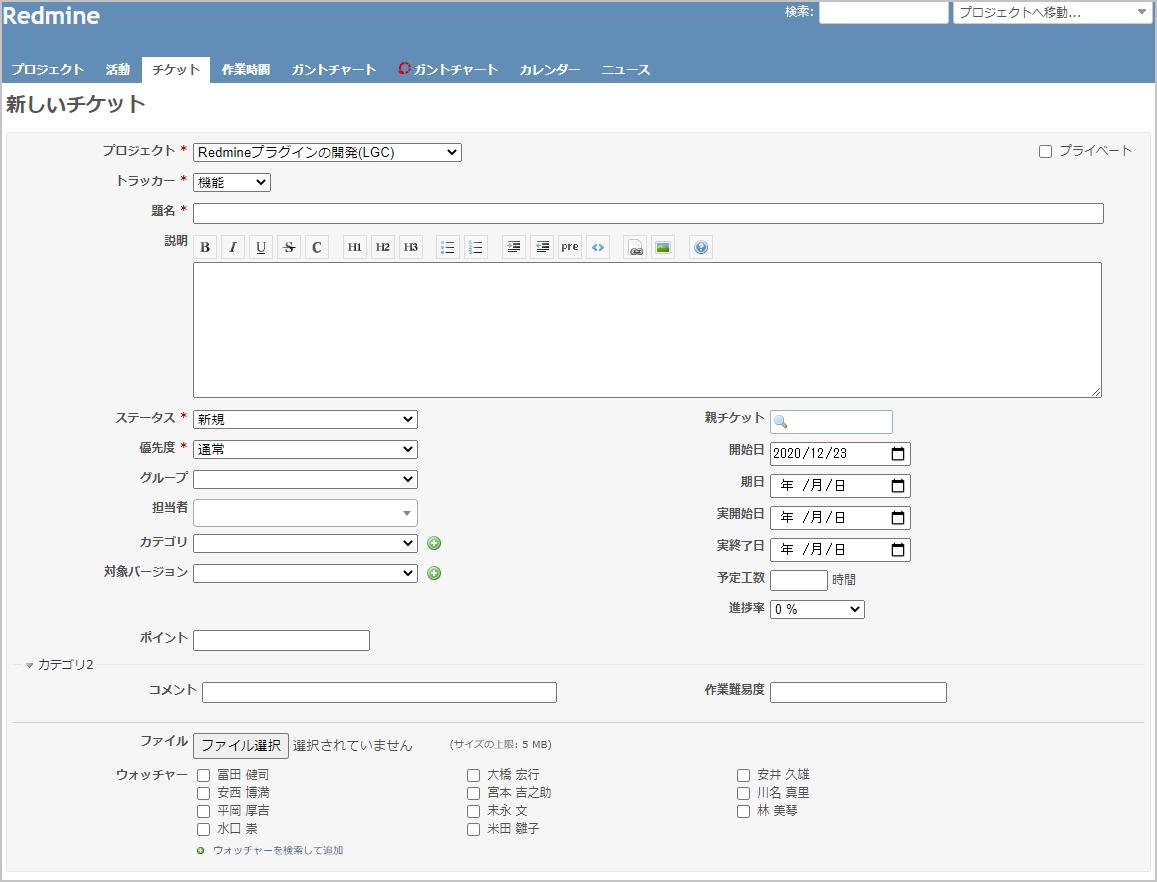Click the ウォッチャーを検索して追加 link
Viewport: 1157px width, 882px height.
[277, 850]
